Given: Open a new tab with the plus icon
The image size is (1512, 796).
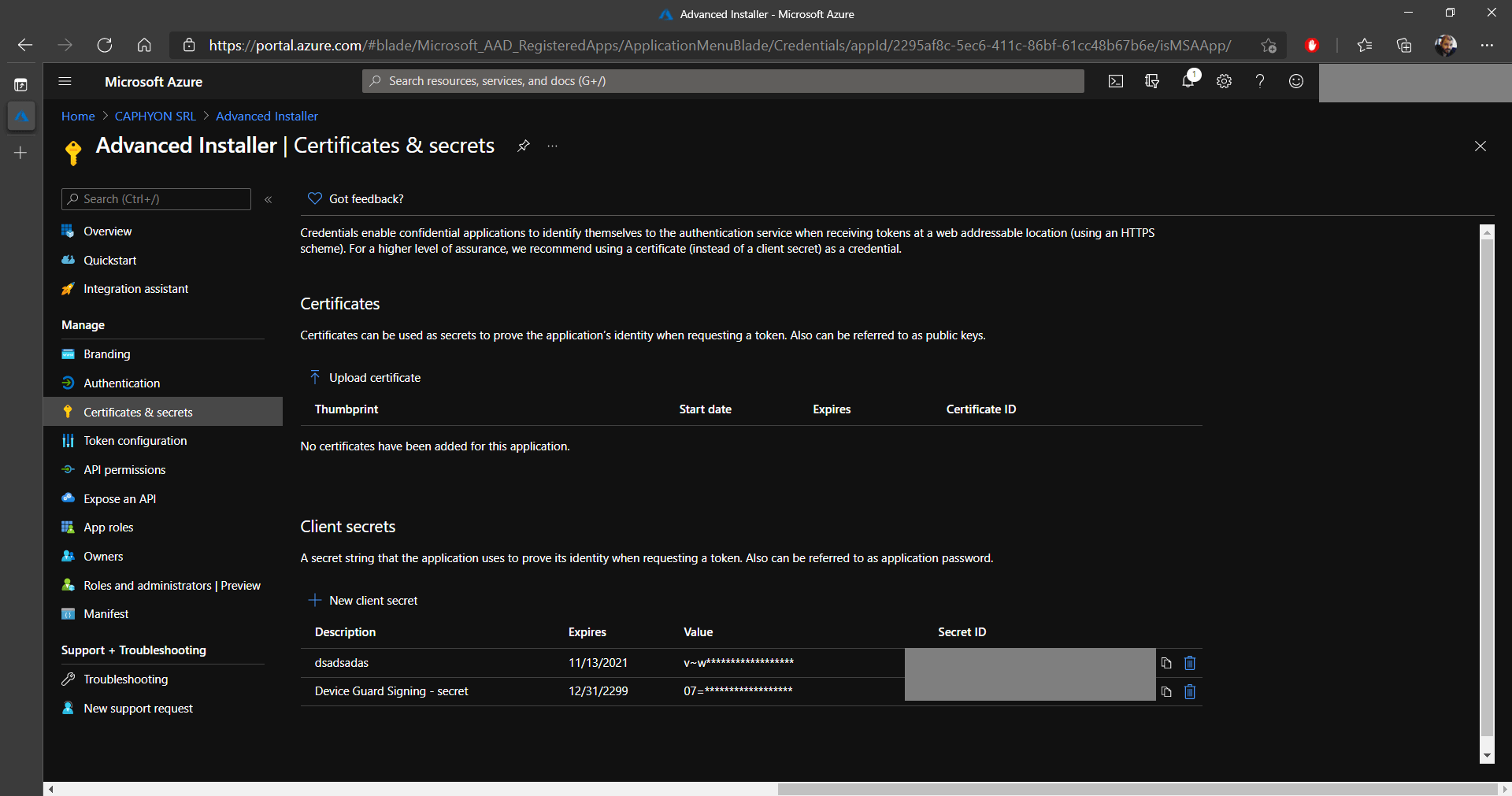Looking at the screenshot, I should point(21,153).
